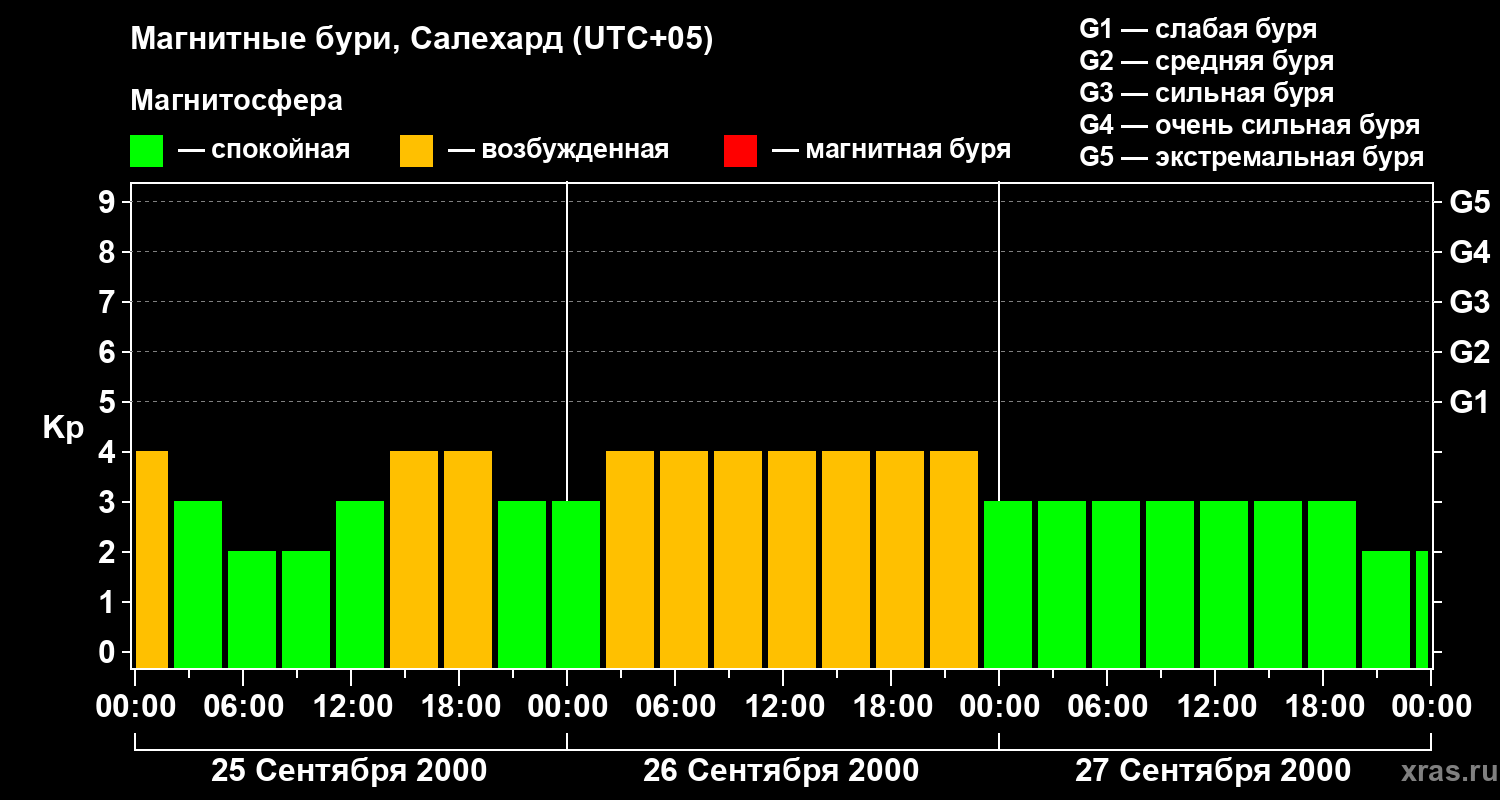Image resolution: width=1500 pixels, height=800 pixels.
Task: Click the green bar covering 06:00 on 27 September
Action: point(1116,585)
